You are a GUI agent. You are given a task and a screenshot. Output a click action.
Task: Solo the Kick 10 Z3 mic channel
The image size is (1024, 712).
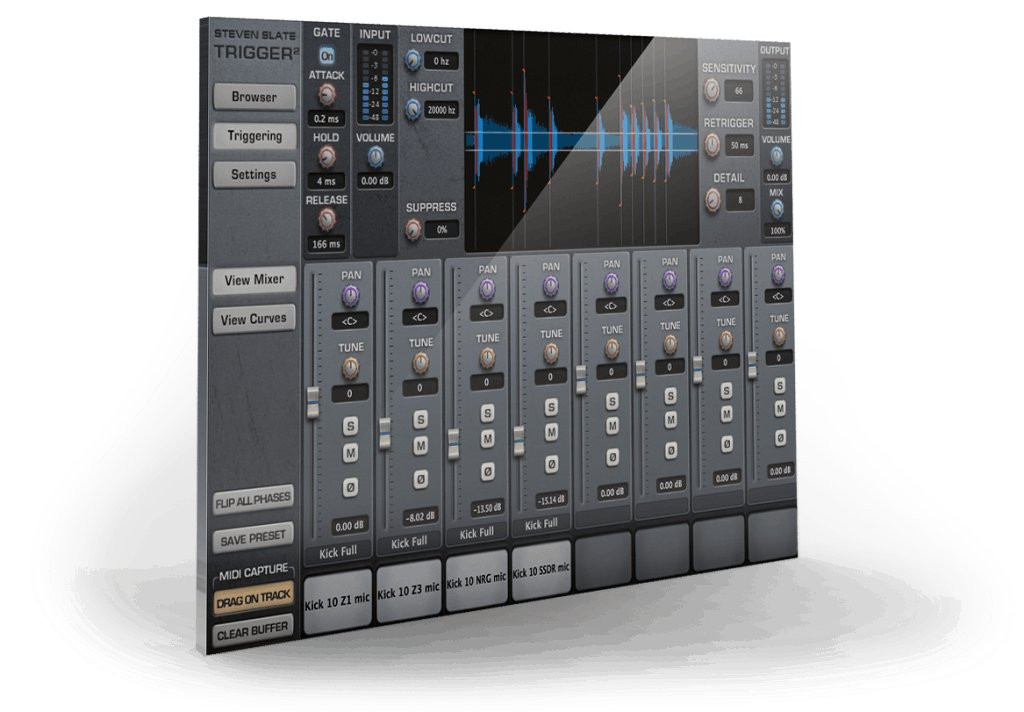tap(421, 419)
